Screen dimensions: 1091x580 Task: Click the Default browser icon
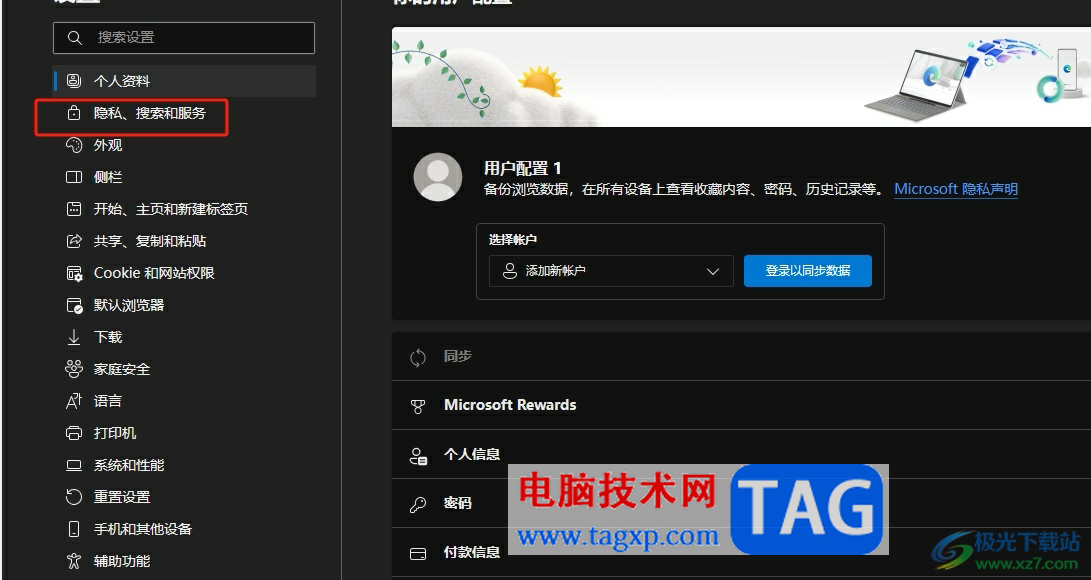(x=74, y=305)
